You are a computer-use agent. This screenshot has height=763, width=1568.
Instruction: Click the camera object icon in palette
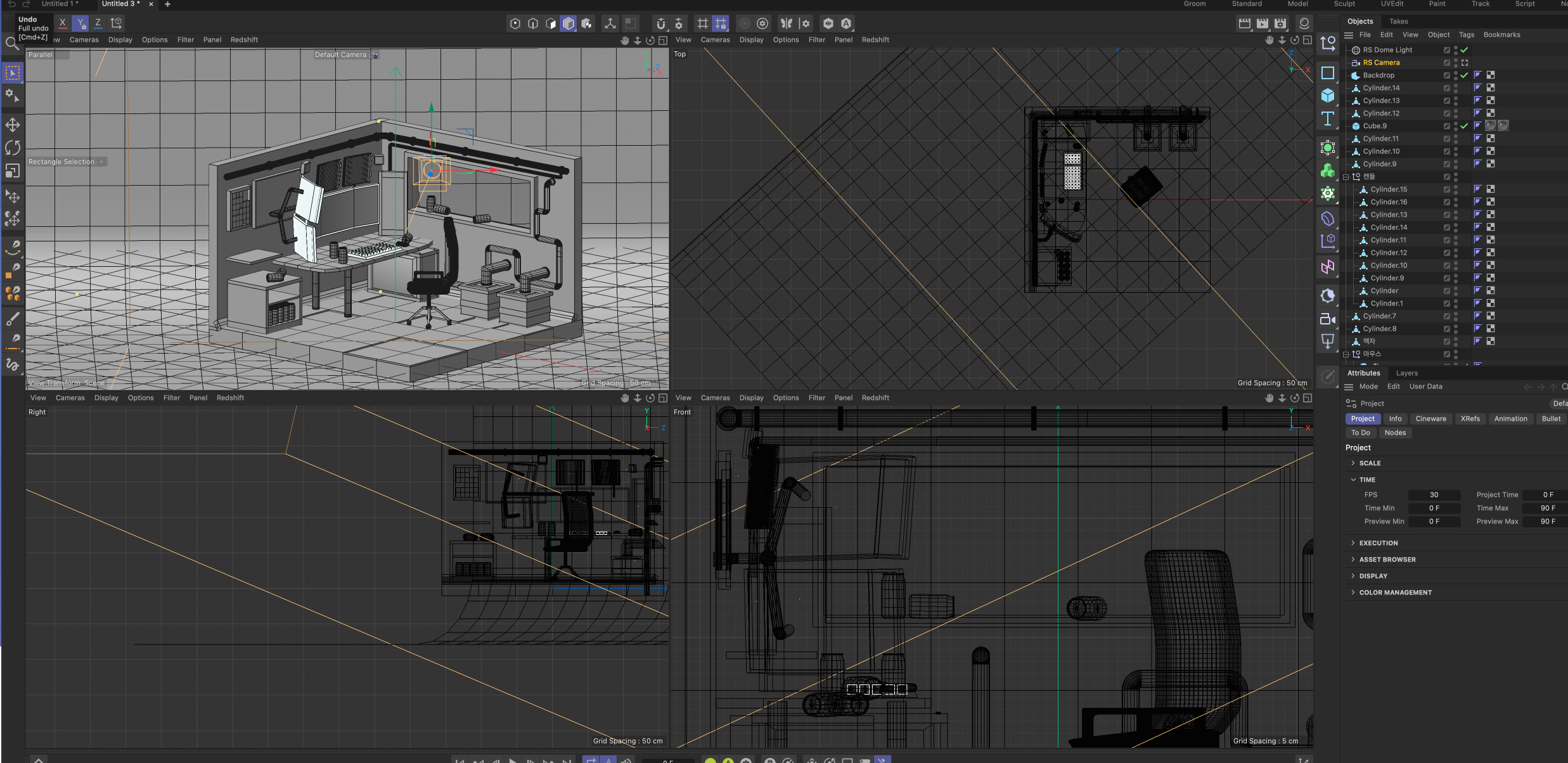click(x=1328, y=319)
